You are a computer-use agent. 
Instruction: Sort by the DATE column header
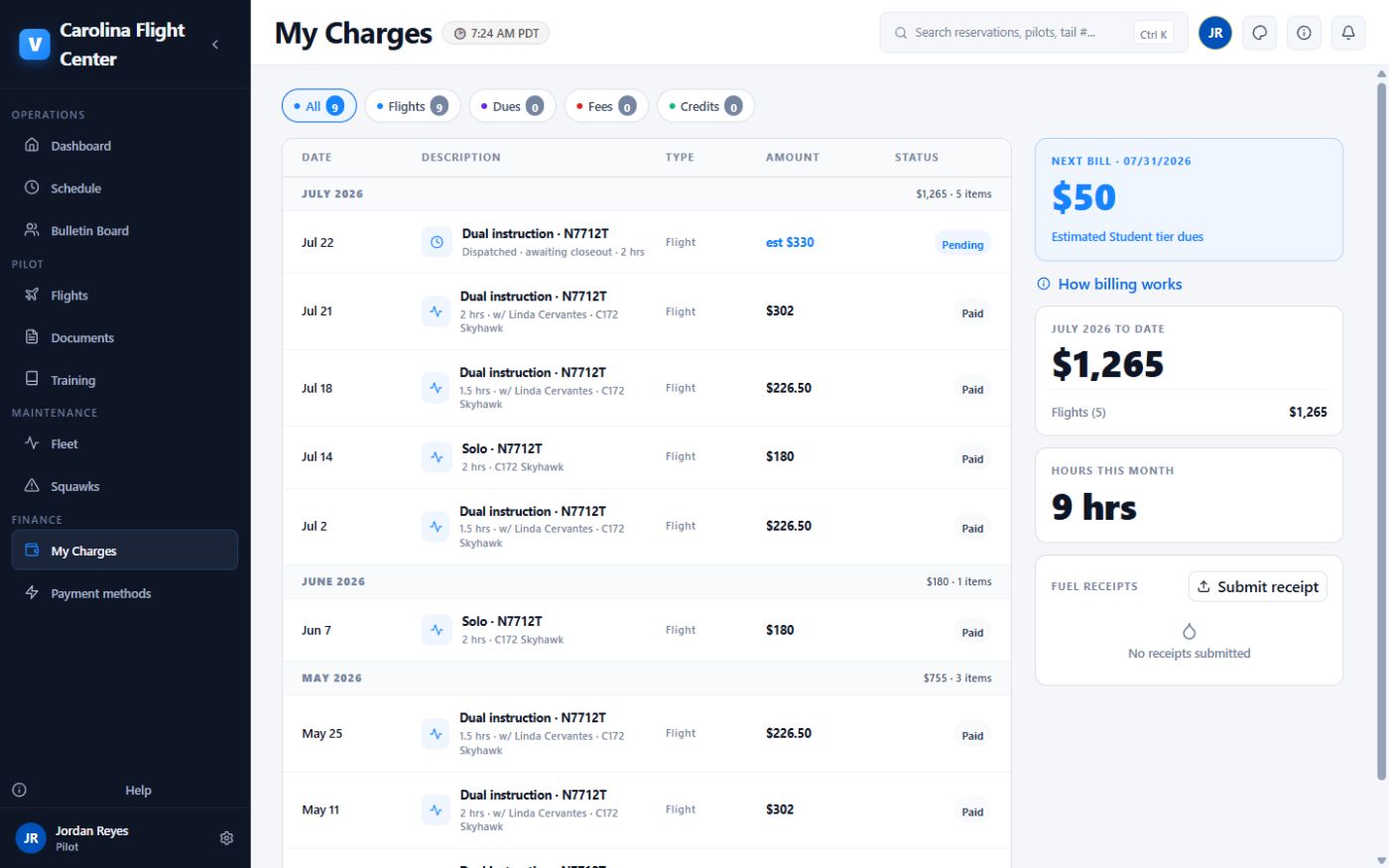[x=316, y=157]
